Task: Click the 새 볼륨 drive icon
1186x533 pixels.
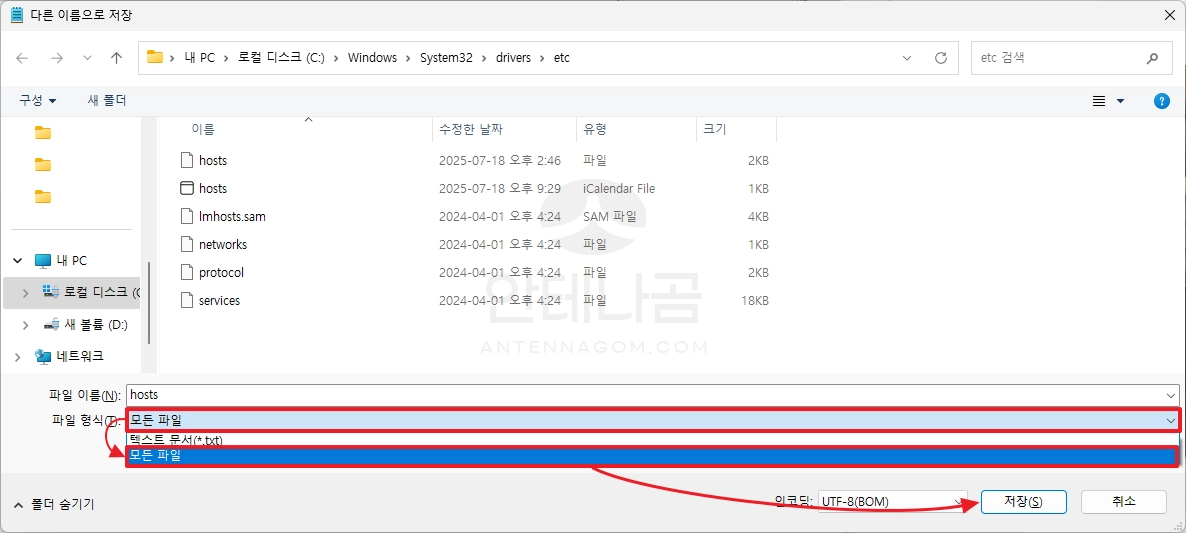Action: click(51, 324)
